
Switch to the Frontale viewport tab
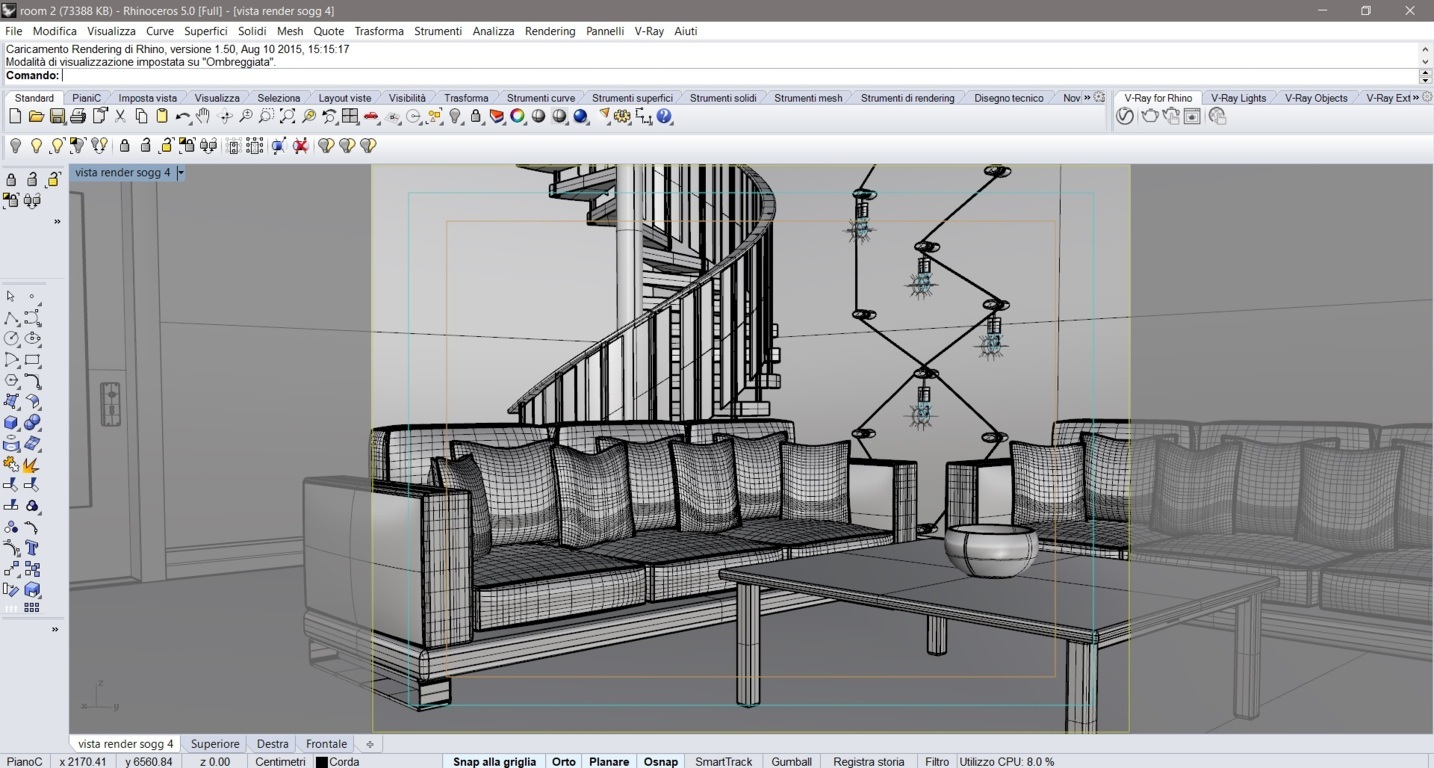click(326, 743)
